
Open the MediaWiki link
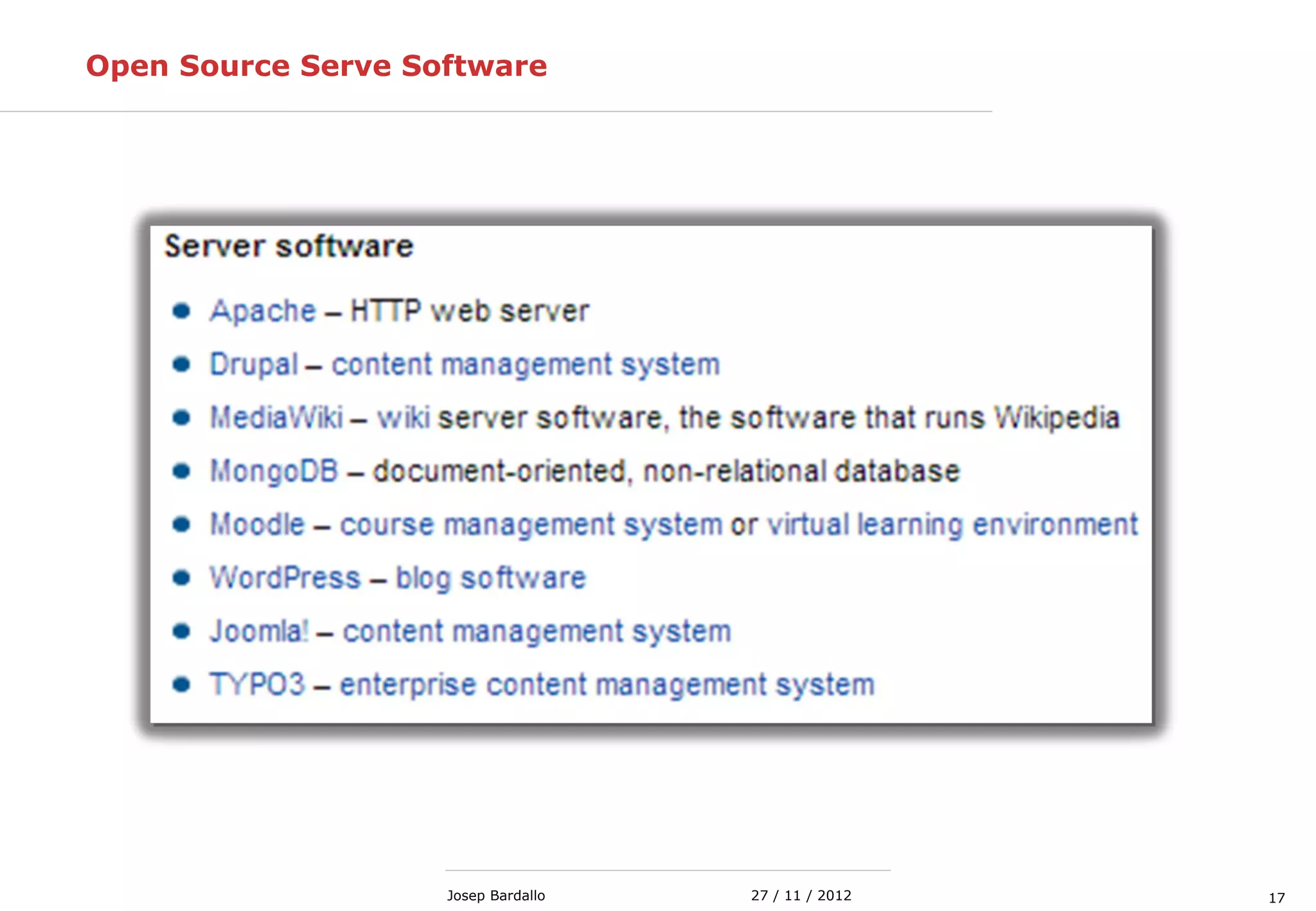(276, 418)
